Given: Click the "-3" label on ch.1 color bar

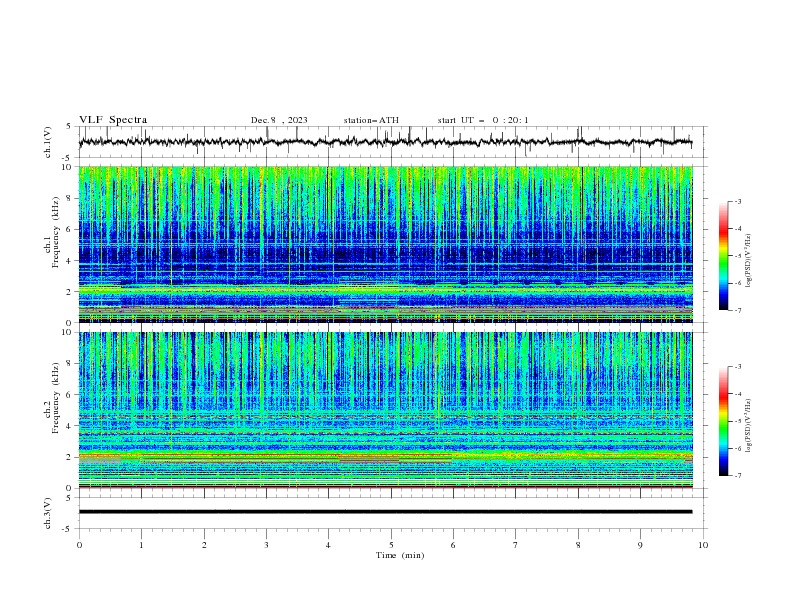Looking at the screenshot, I should click(x=738, y=201).
